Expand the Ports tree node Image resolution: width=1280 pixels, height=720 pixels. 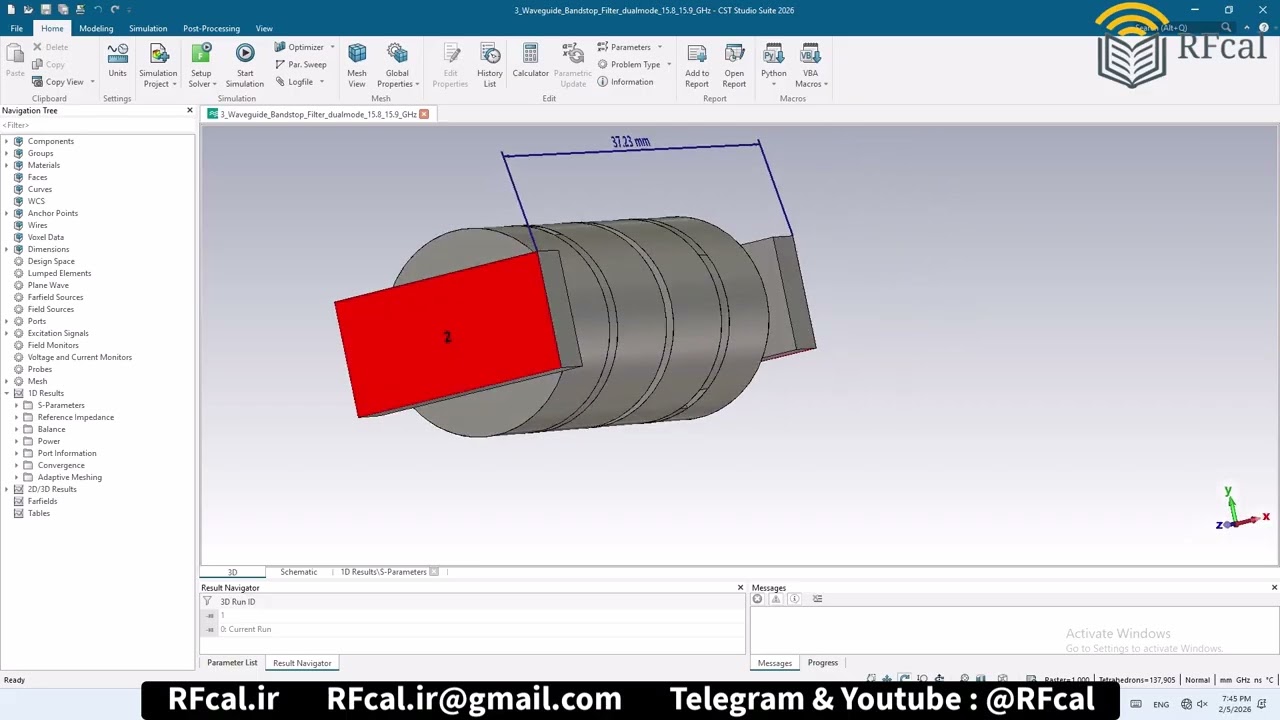click(x=6, y=321)
